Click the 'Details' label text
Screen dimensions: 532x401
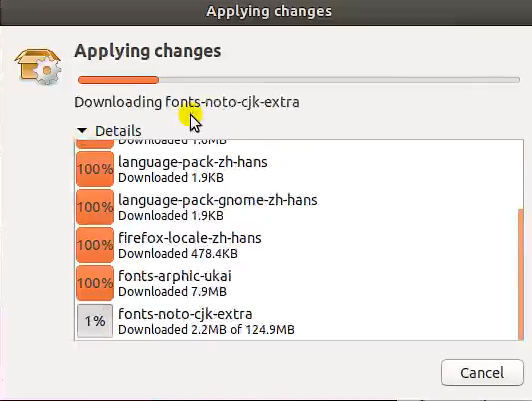118,131
